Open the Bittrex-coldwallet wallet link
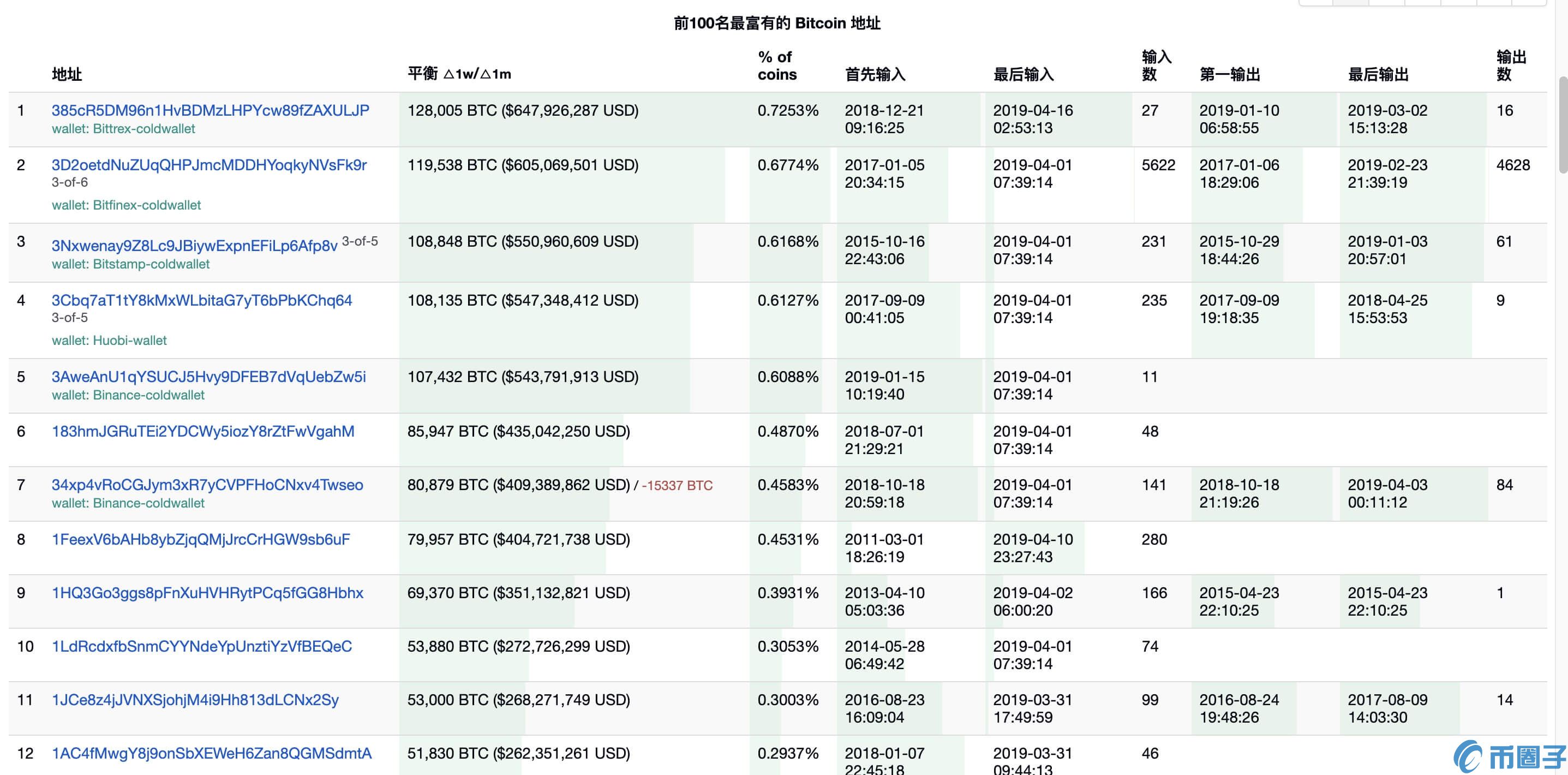This screenshot has height=775, width=1568. (123, 128)
